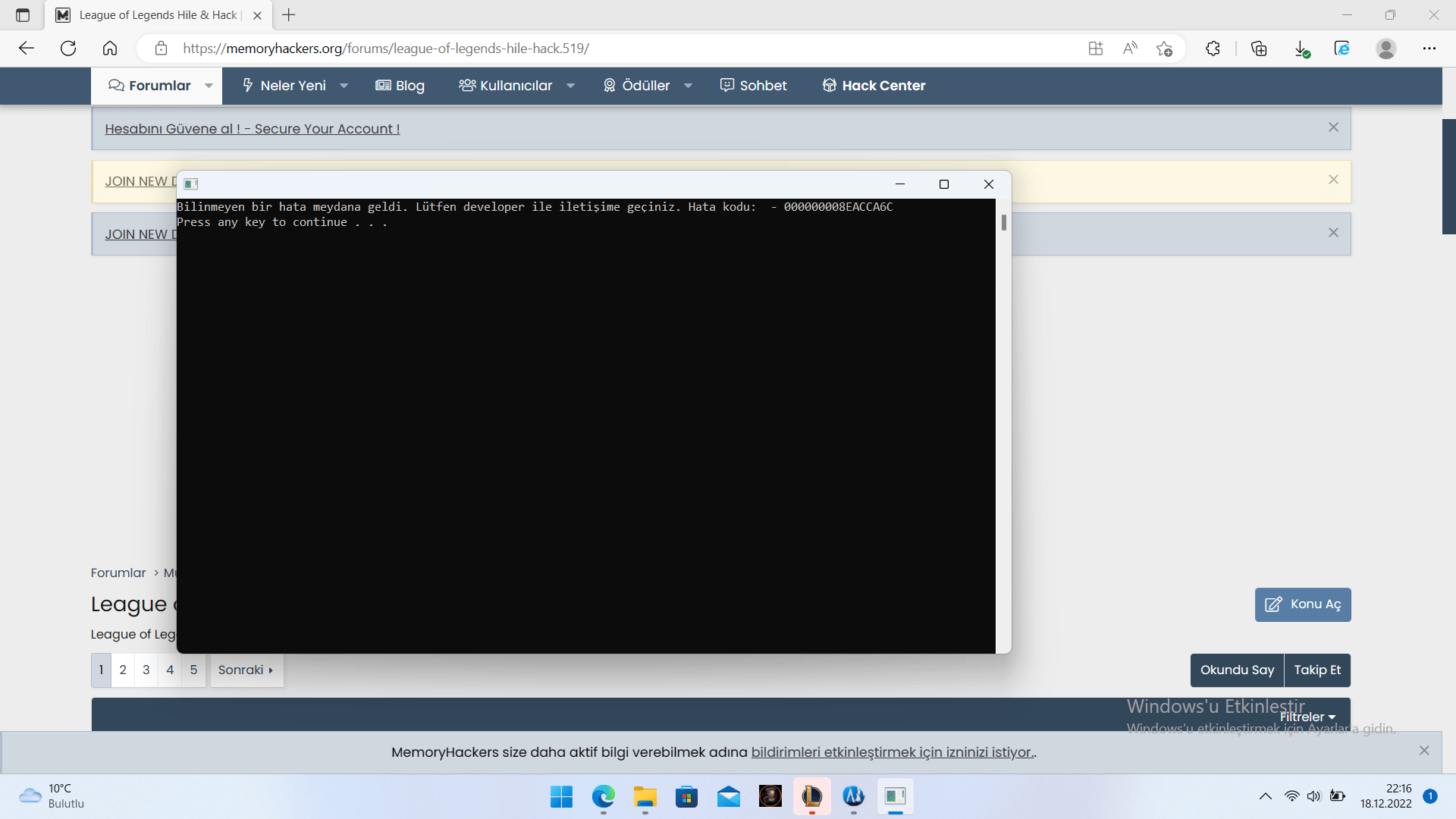Go to page 2 of the forum
Image resolution: width=1456 pixels, height=819 pixels.
[x=123, y=670]
